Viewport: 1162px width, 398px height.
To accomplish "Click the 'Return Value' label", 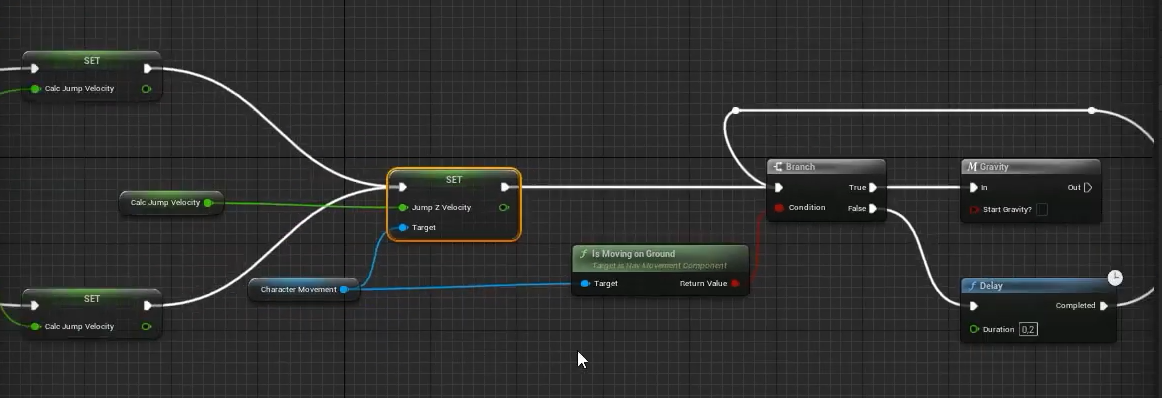I will point(703,283).
